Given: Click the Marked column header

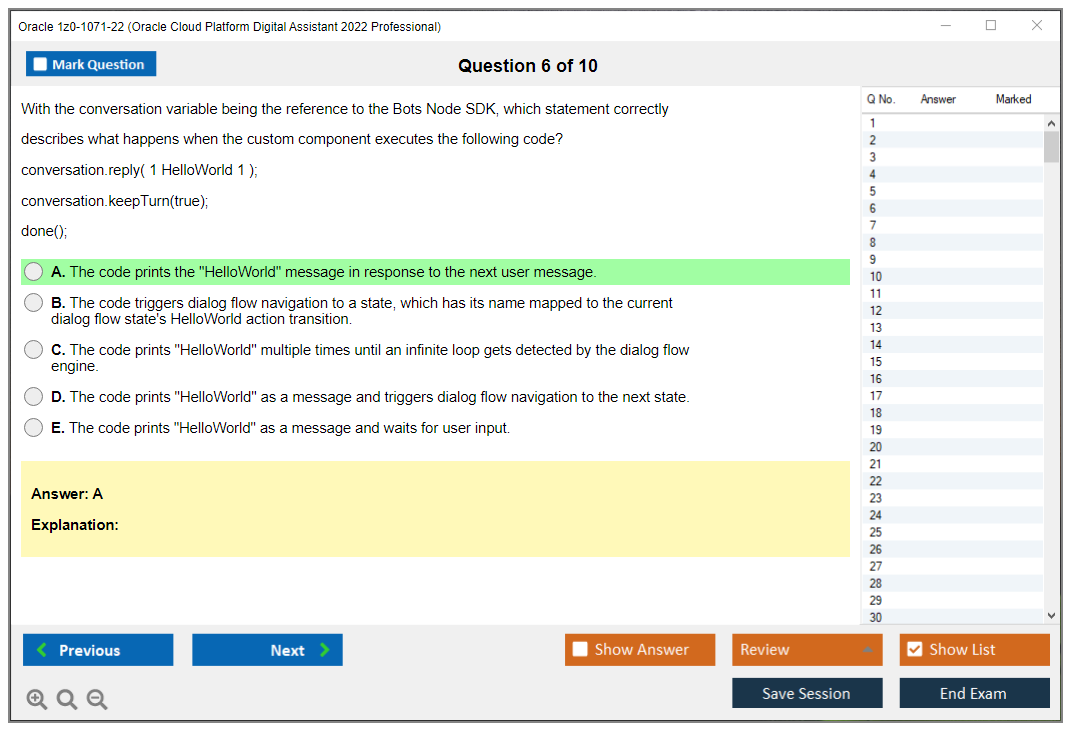Looking at the screenshot, I should click(x=1013, y=99).
